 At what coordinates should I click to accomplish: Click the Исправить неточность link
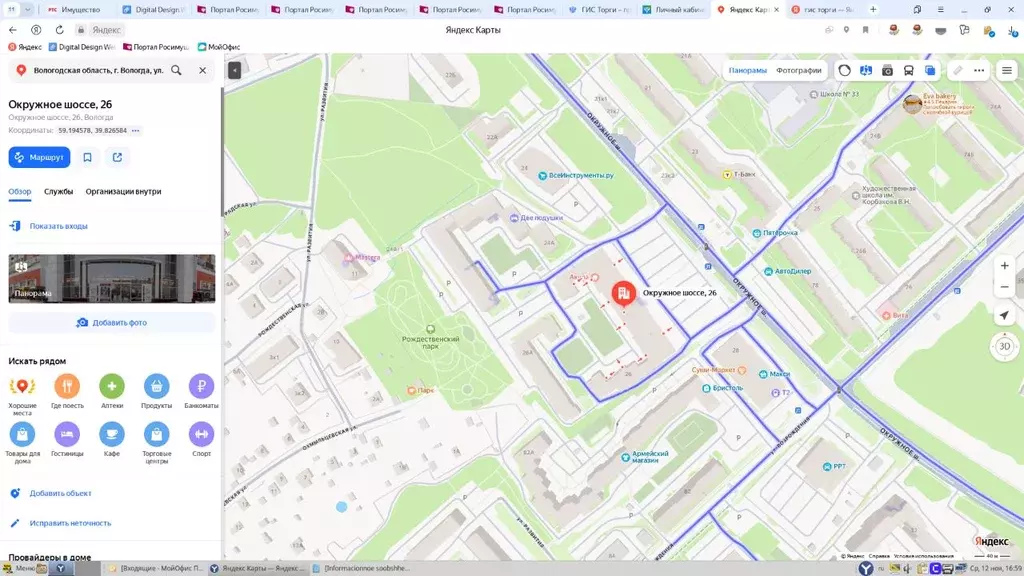pos(70,523)
